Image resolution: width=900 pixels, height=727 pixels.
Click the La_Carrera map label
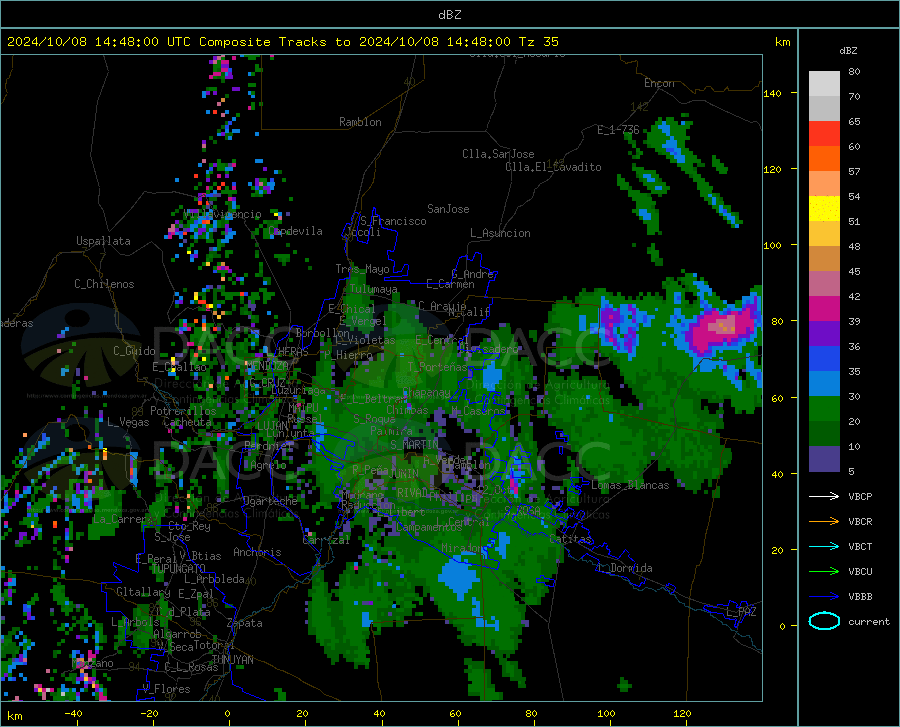pyautogui.click(x=121, y=519)
